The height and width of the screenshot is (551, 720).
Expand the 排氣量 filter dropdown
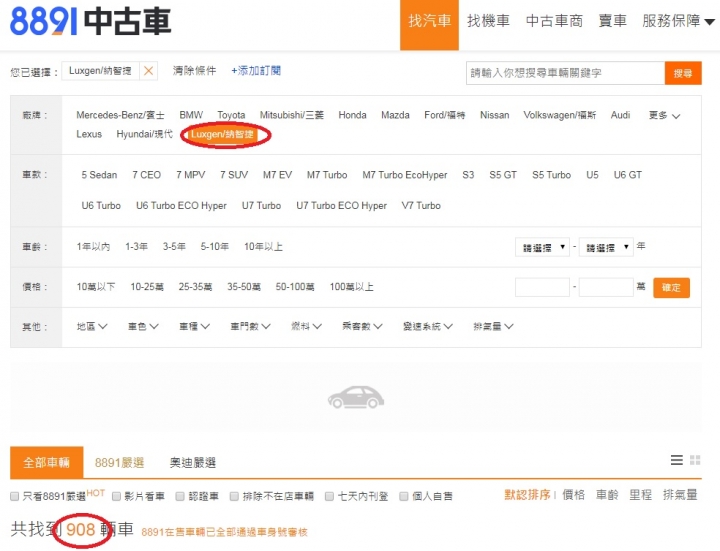[x=493, y=326]
